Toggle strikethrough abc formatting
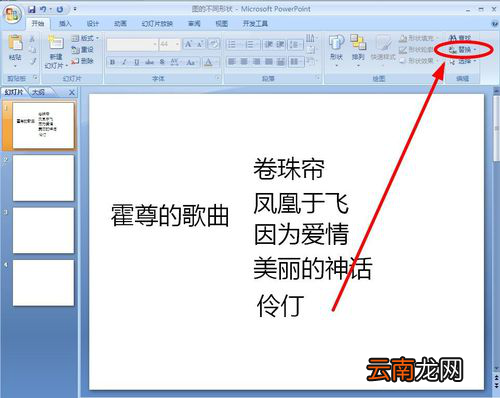This screenshot has height=398, width=500. click(149, 62)
